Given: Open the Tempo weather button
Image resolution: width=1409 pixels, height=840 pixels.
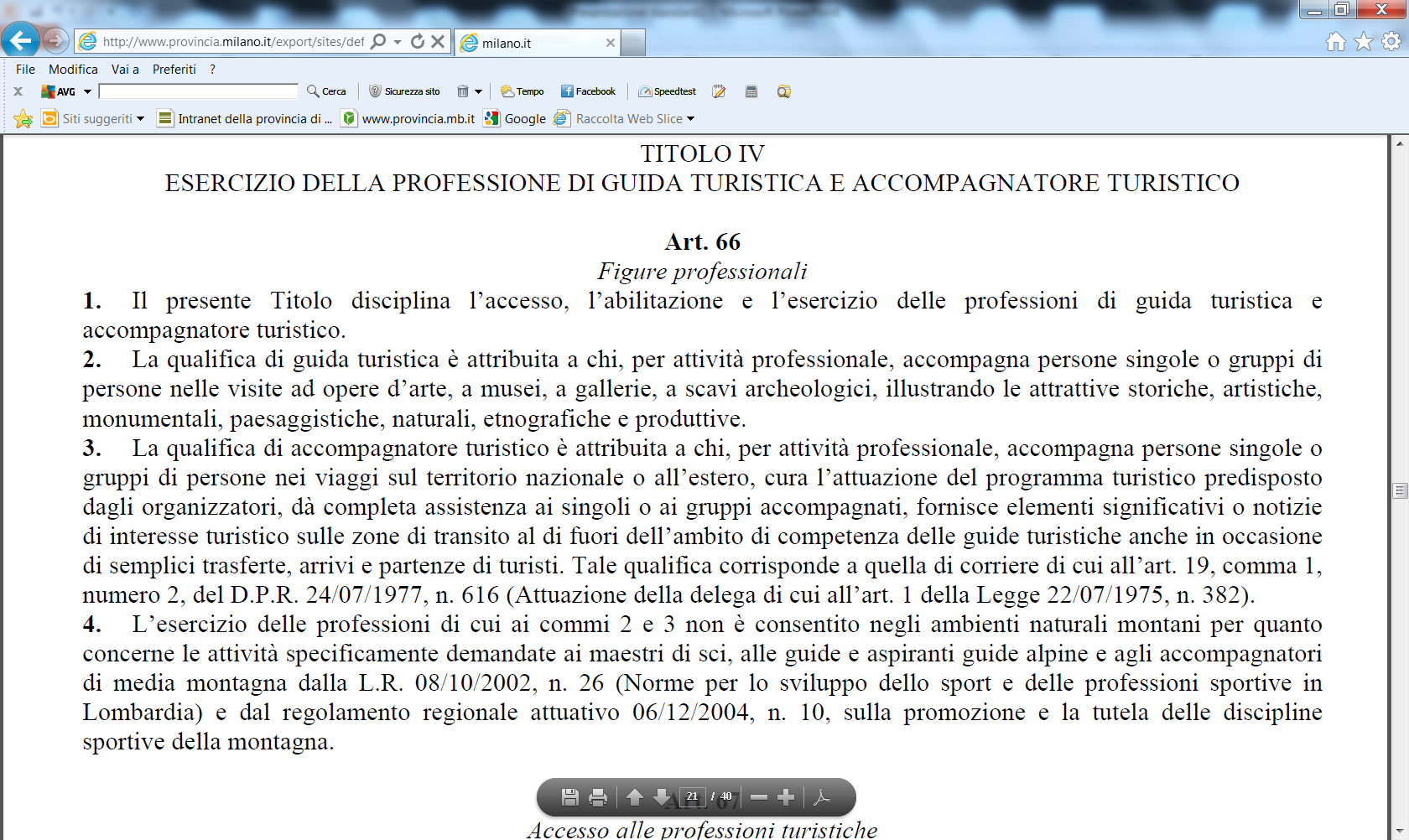Looking at the screenshot, I should pos(523,91).
